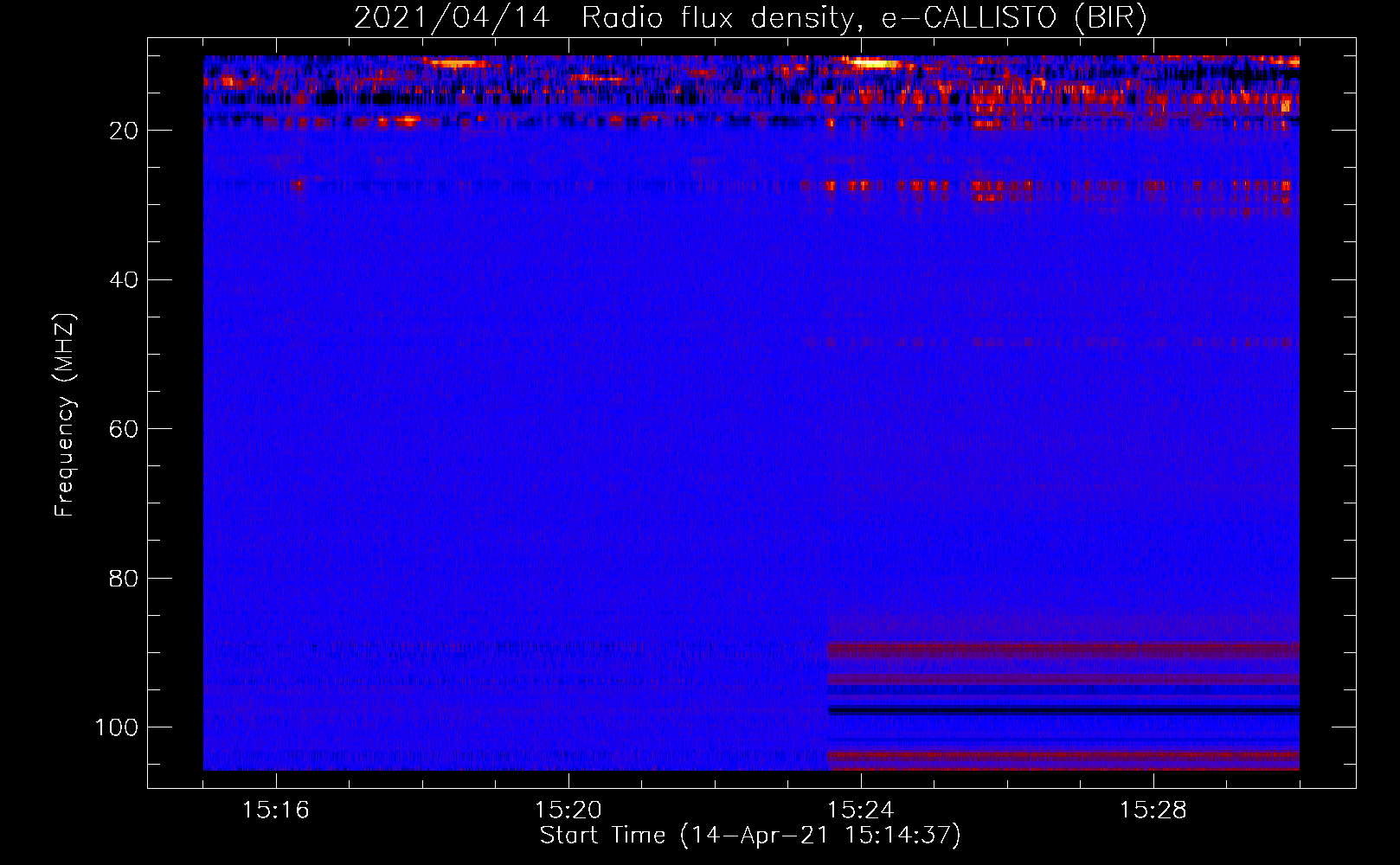Click the 15:24 time tick label

pos(861,811)
